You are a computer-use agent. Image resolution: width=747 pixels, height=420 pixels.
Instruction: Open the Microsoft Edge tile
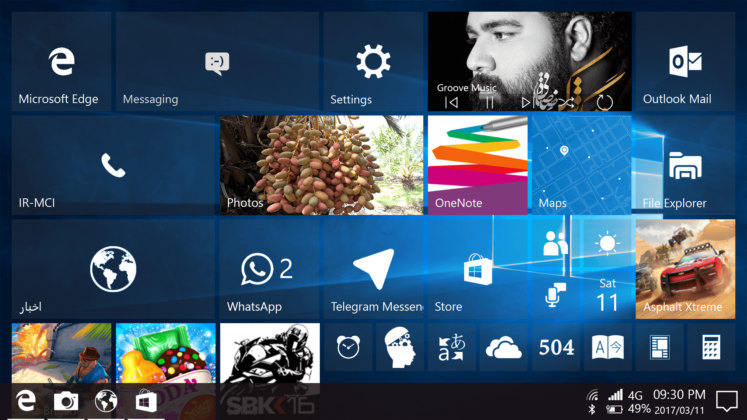pyautogui.click(x=61, y=61)
